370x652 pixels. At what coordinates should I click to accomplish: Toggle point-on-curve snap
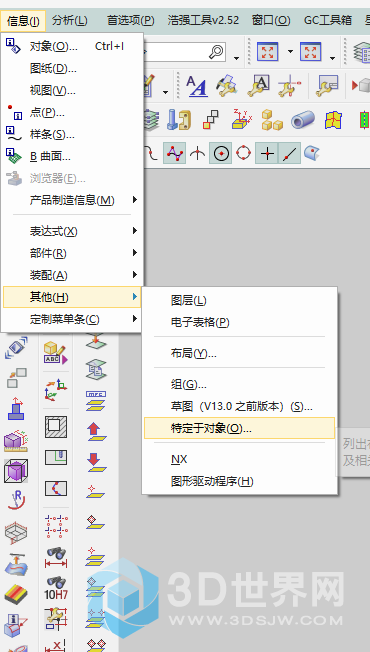(x=289, y=153)
